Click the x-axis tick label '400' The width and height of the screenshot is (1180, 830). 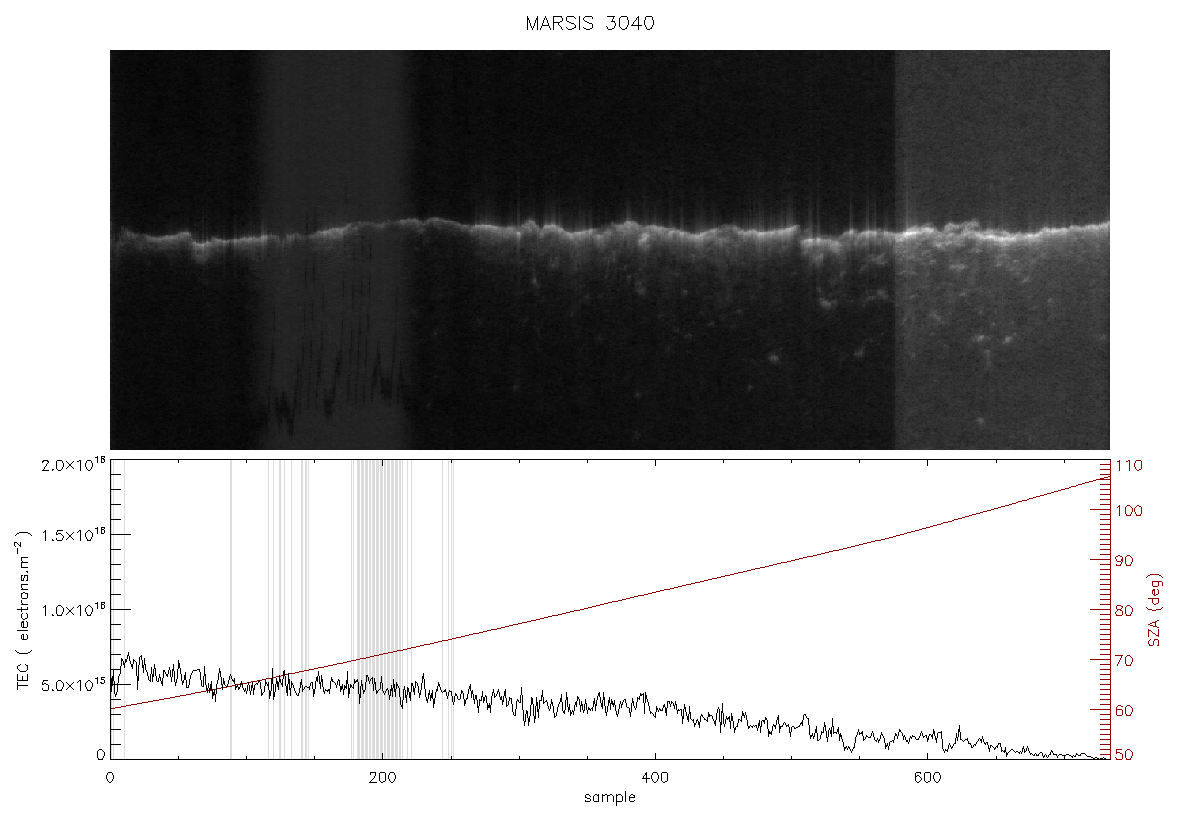(x=655, y=777)
